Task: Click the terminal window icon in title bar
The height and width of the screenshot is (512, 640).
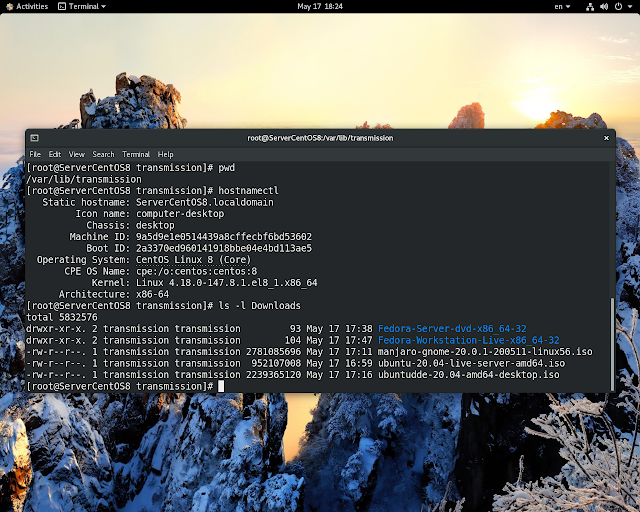Action: pyautogui.click(x=35, y=138)
